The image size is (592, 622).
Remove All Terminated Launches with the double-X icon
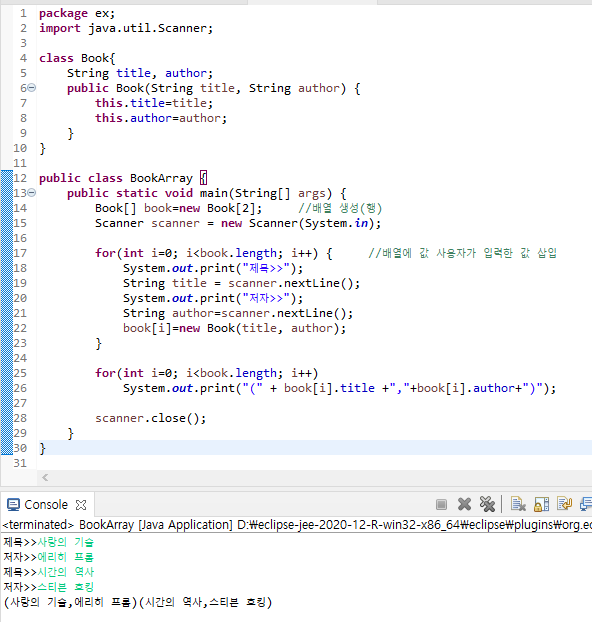[487, 504]
